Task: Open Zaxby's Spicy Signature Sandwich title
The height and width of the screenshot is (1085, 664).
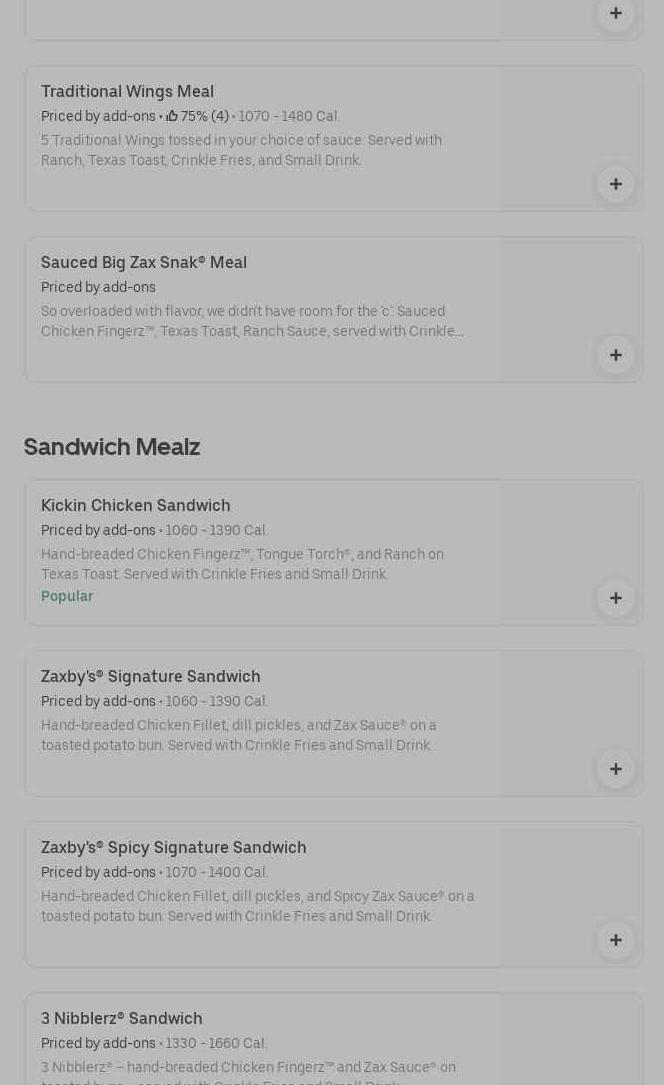Action: tap(173, 847)
